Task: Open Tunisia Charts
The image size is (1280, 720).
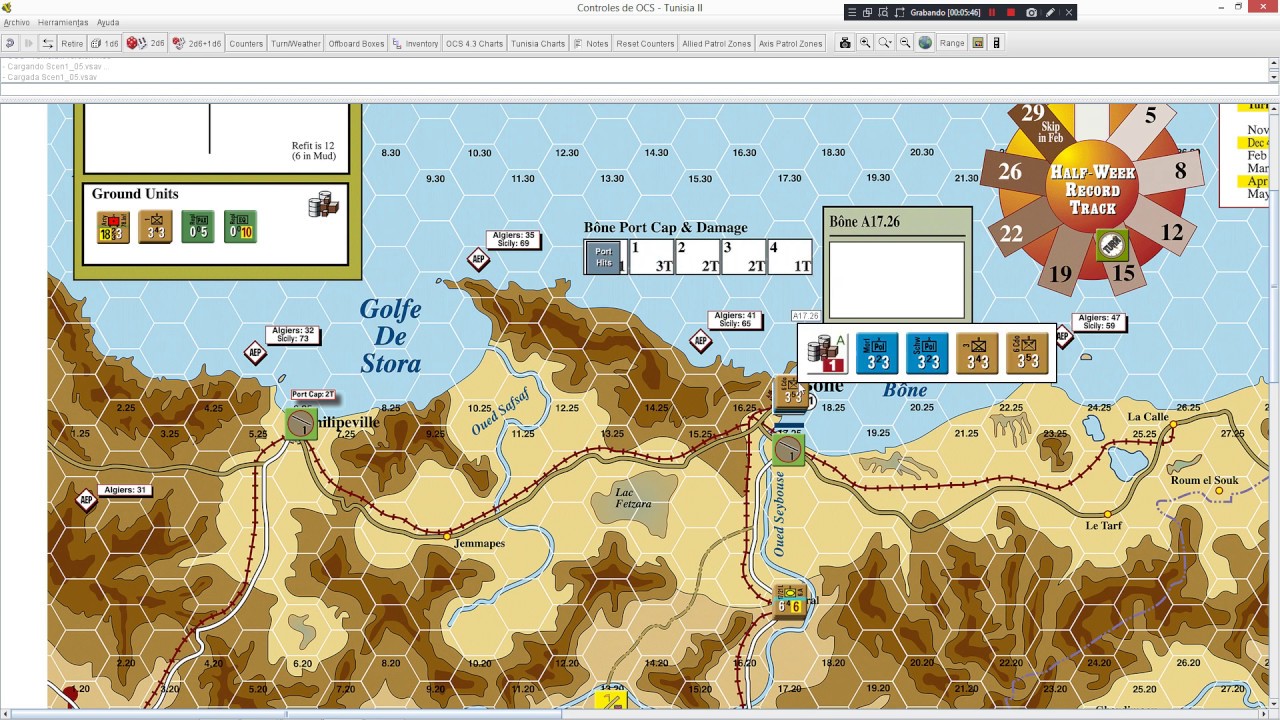Action: (x=538, y=43)
